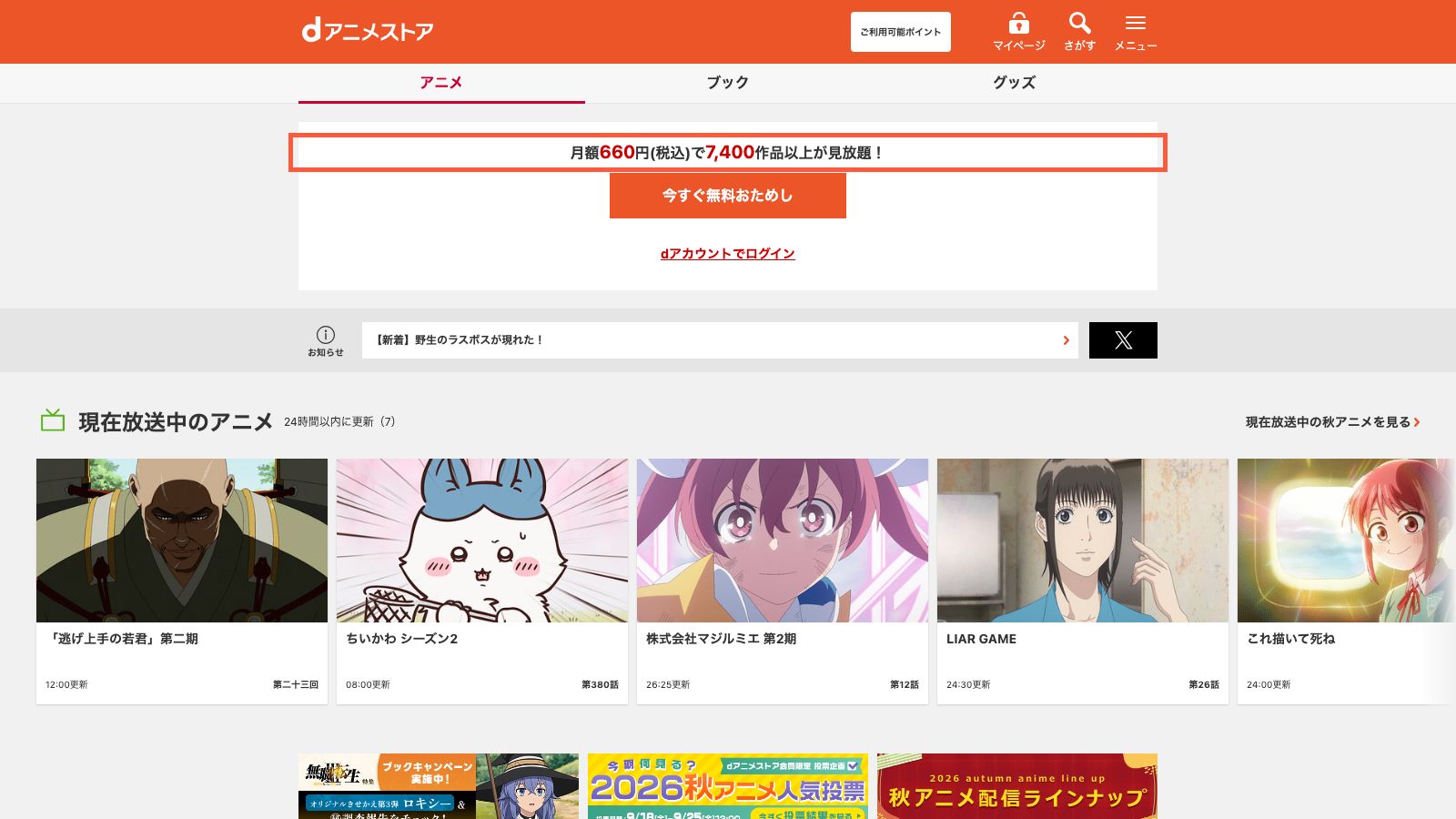The height and width of the screenshot is (819, 1456).
Task: Click 24:30更新 time label
Action: 968,684
